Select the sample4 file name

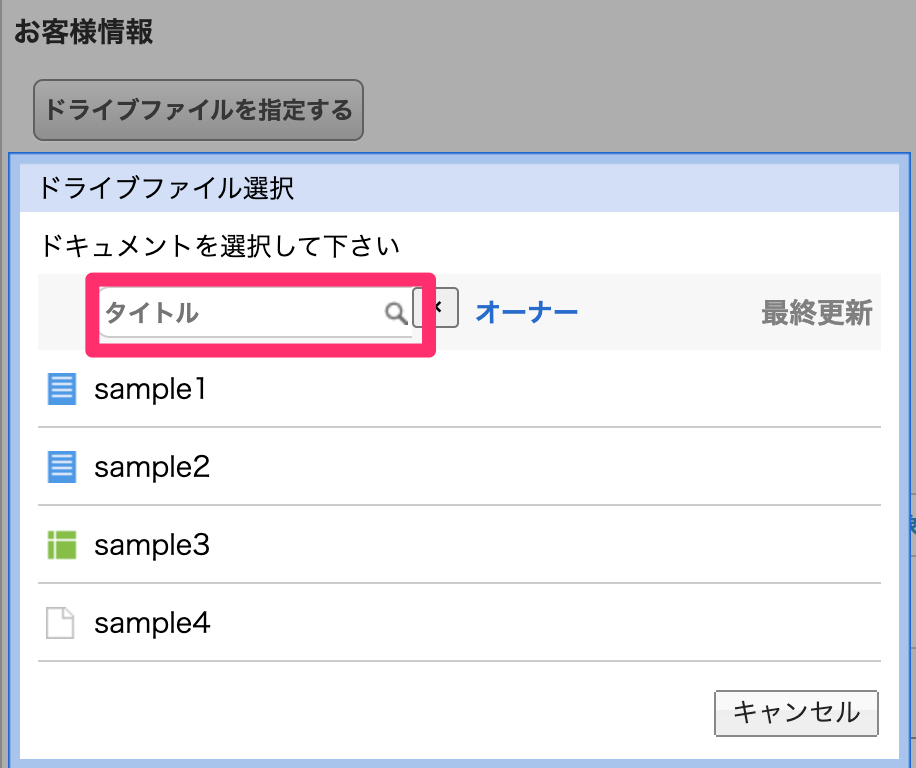coord(152,623)
